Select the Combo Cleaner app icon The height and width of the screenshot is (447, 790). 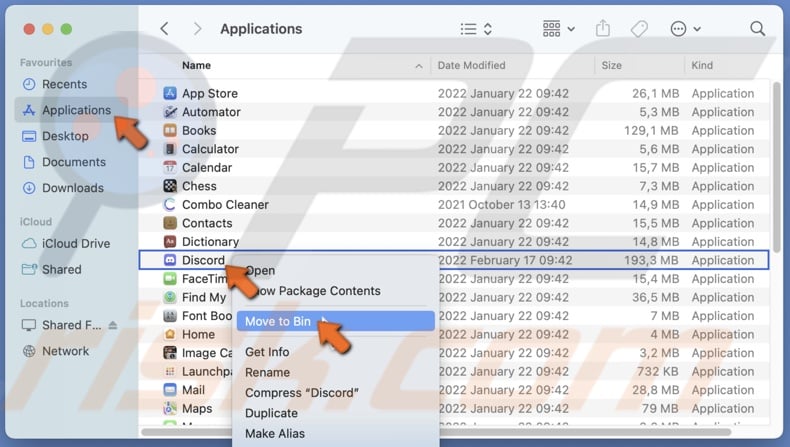point(170,205)
